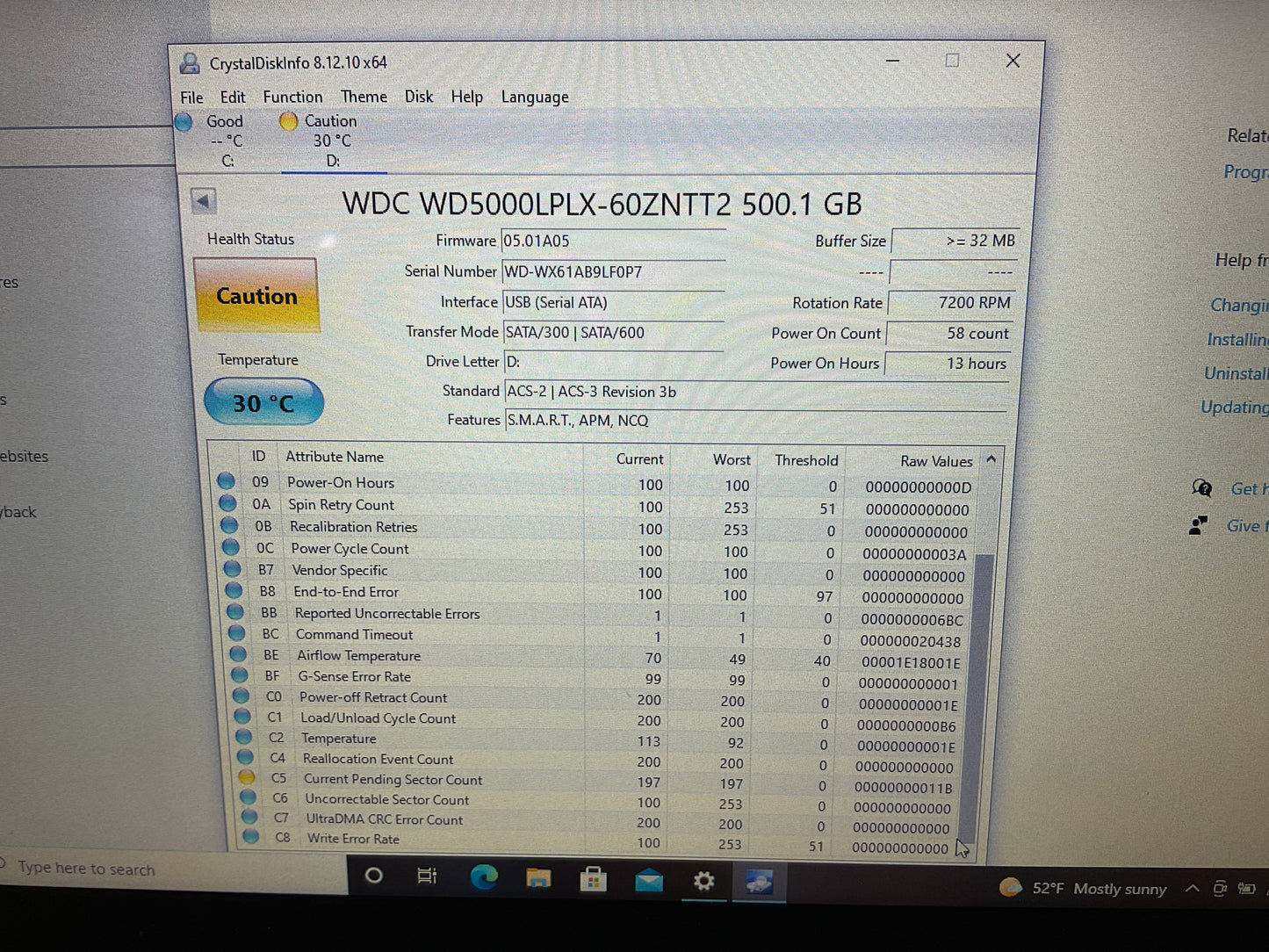
Task: Click the CrystalDiskInfo title bar icon
Action: [x=189, y=63]
